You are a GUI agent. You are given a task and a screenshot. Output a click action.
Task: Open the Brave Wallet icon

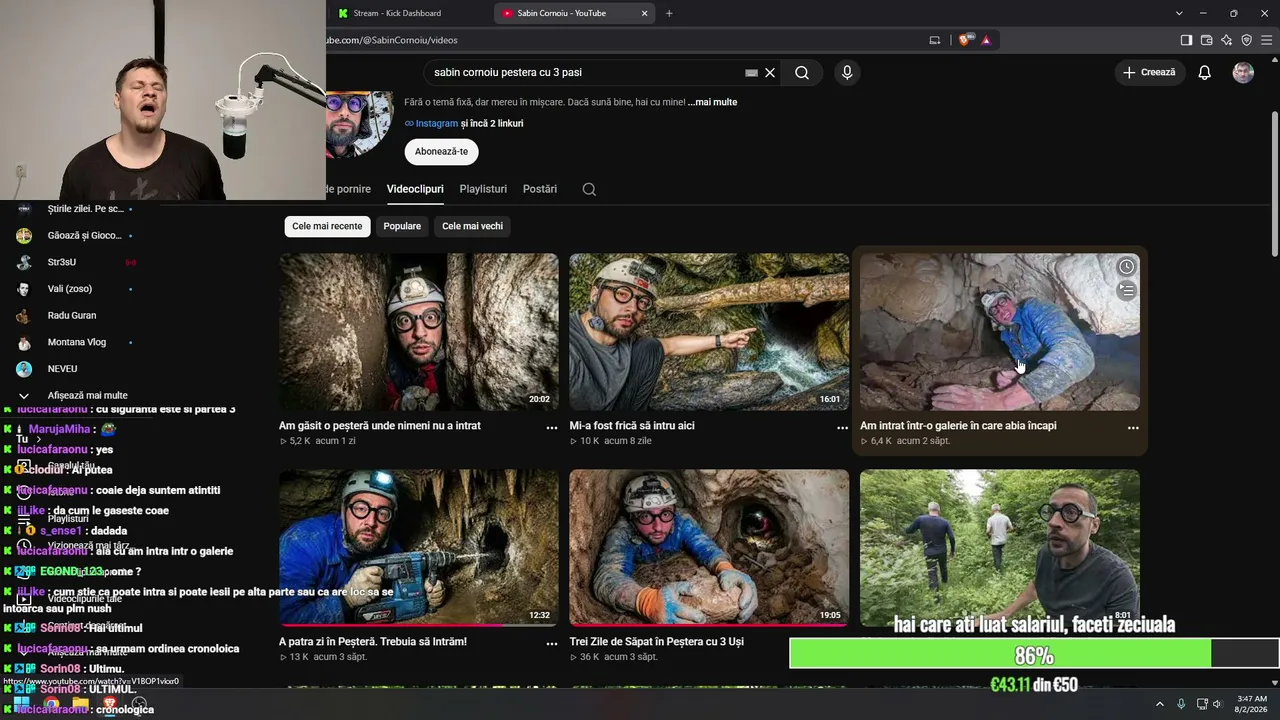1206,40
